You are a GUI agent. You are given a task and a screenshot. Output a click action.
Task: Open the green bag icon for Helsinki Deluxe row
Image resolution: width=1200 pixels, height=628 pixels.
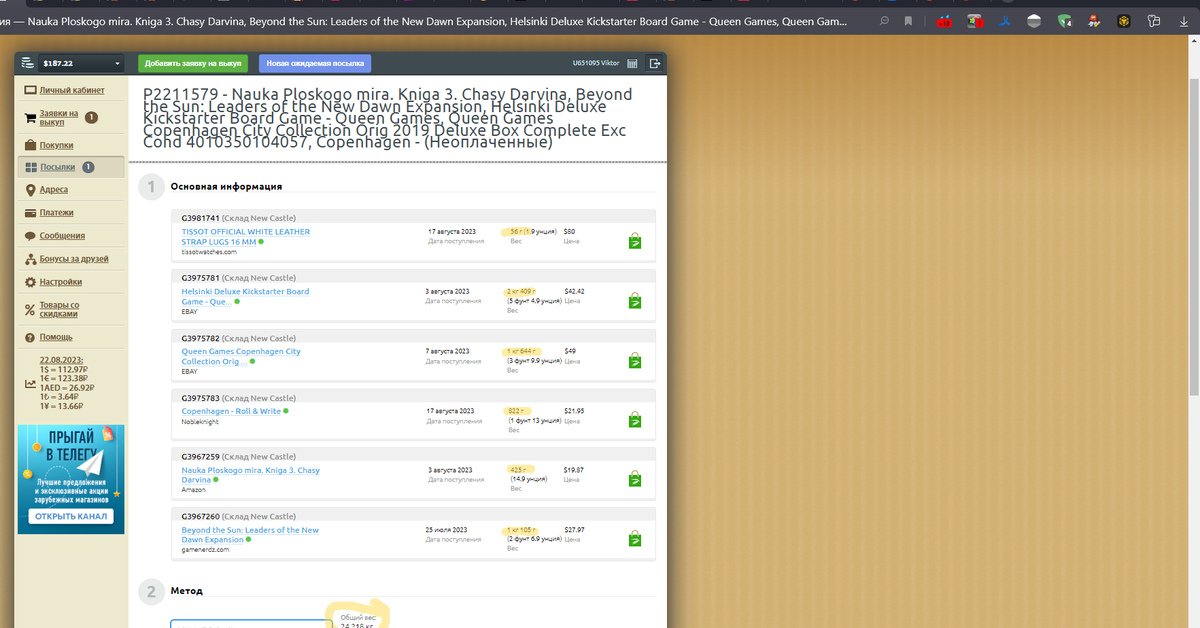(x=634, y=301)
